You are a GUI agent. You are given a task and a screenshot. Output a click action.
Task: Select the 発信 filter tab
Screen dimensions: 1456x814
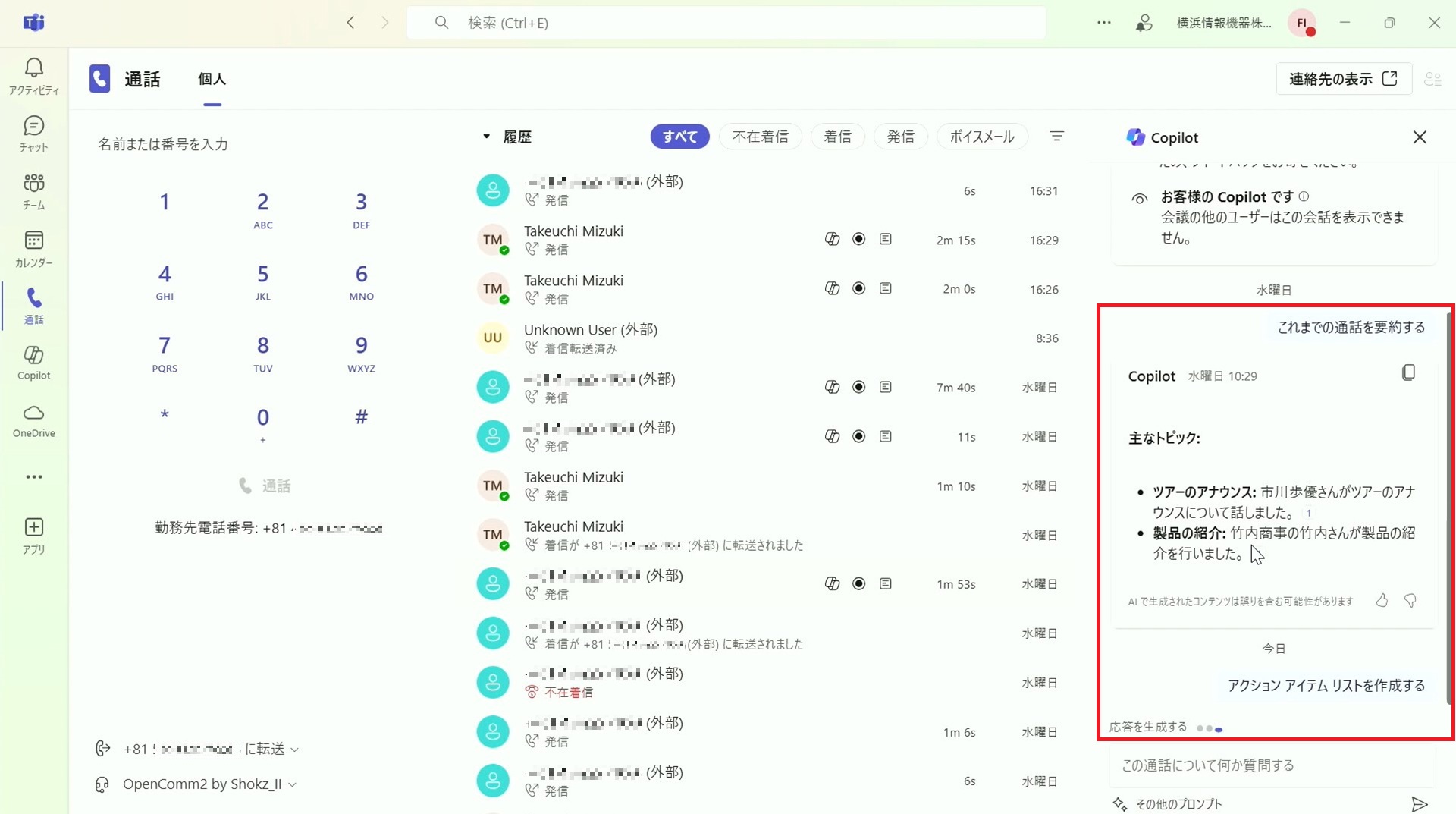pos(900,137)
